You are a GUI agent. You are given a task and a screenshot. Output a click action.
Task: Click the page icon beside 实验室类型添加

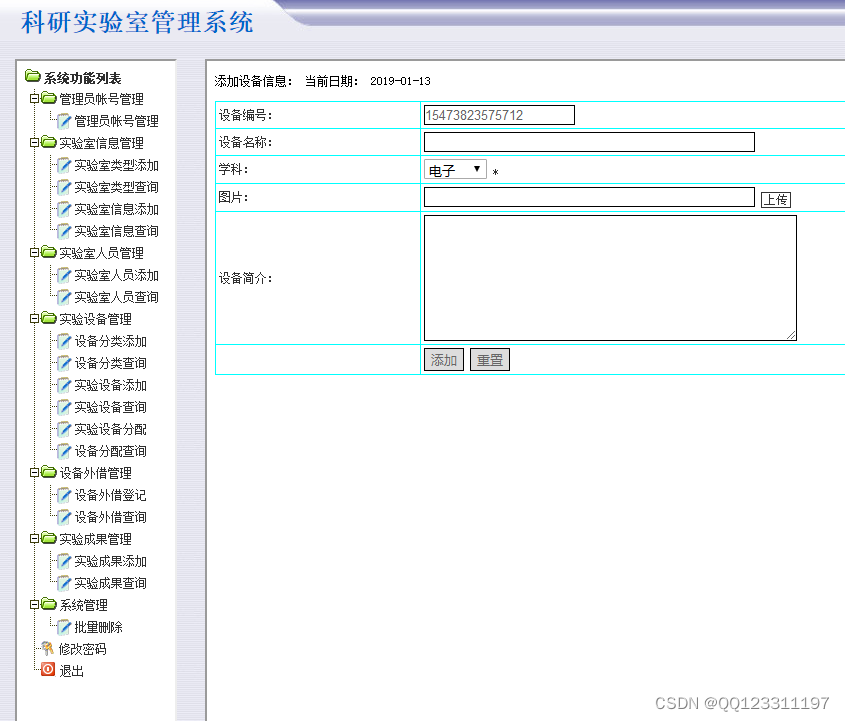[x=64, y=165]
